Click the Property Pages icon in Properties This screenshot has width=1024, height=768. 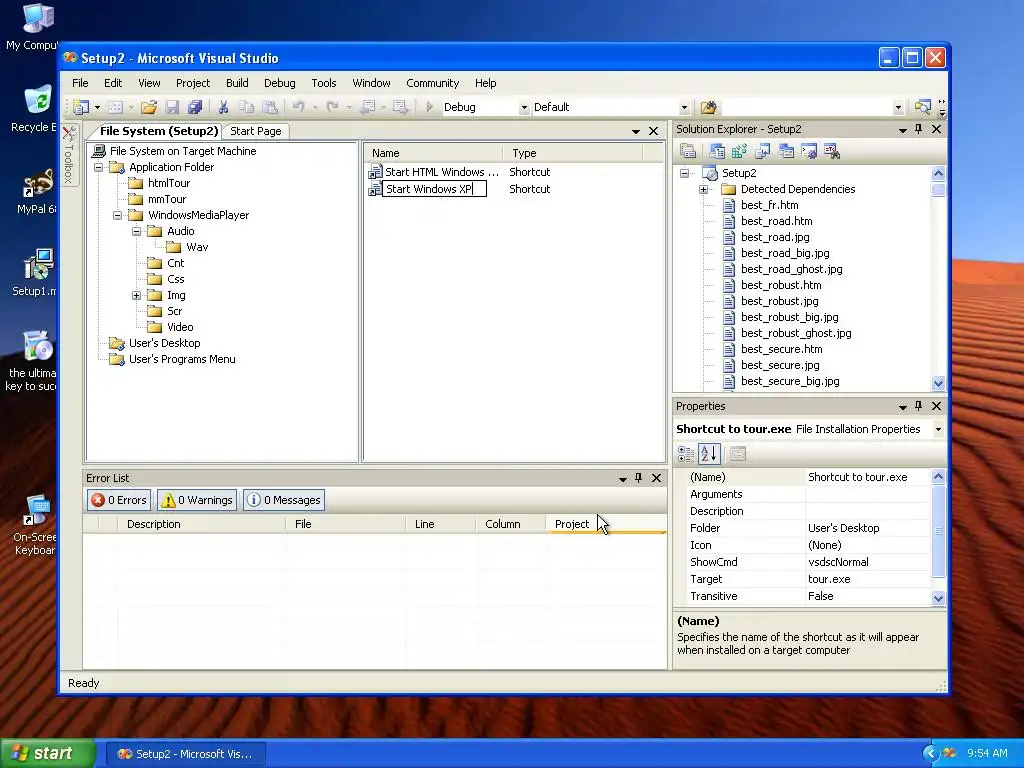pyautogui.click(x=737, y=454)
